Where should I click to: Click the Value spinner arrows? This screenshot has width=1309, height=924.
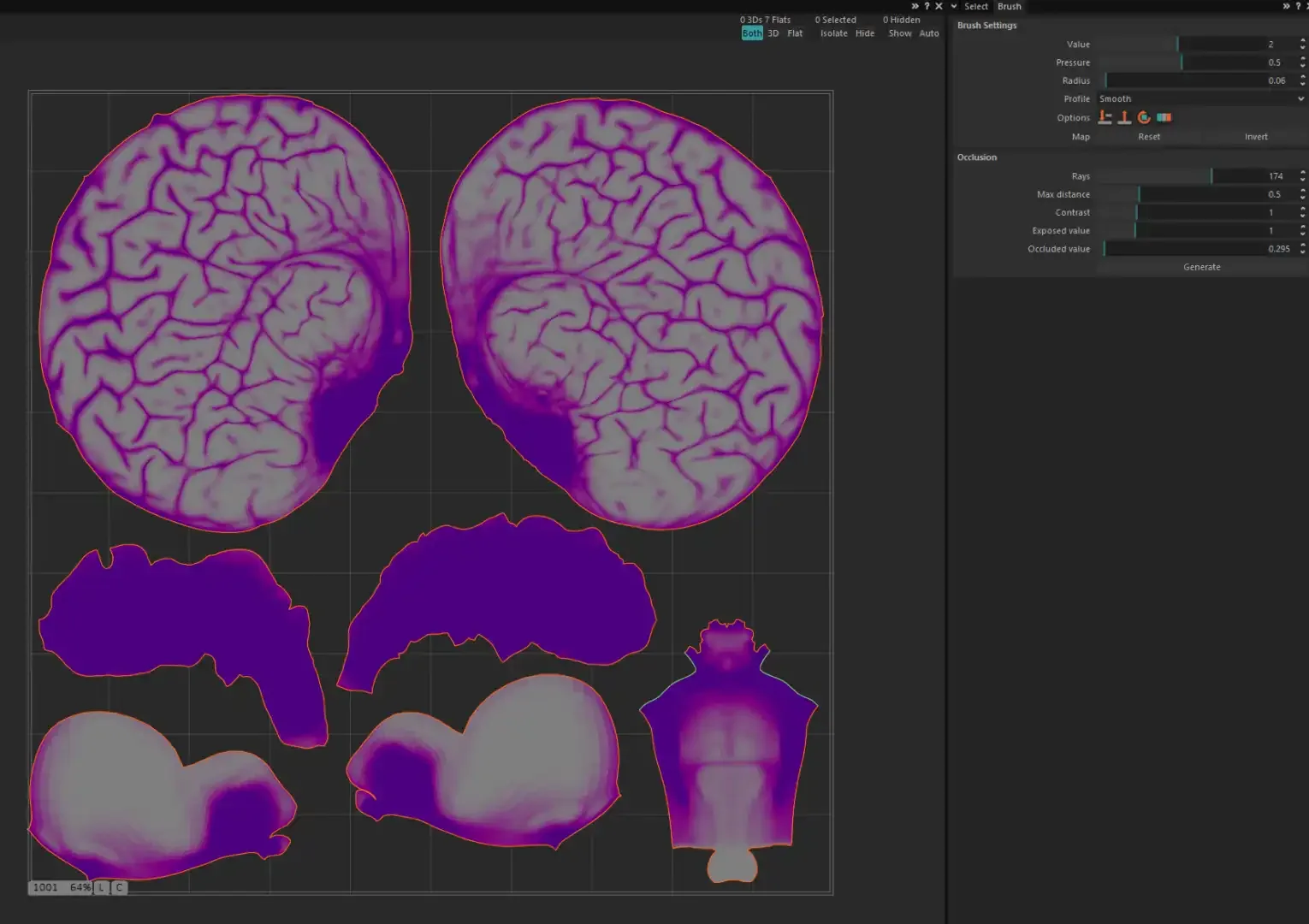(1302, 44)
